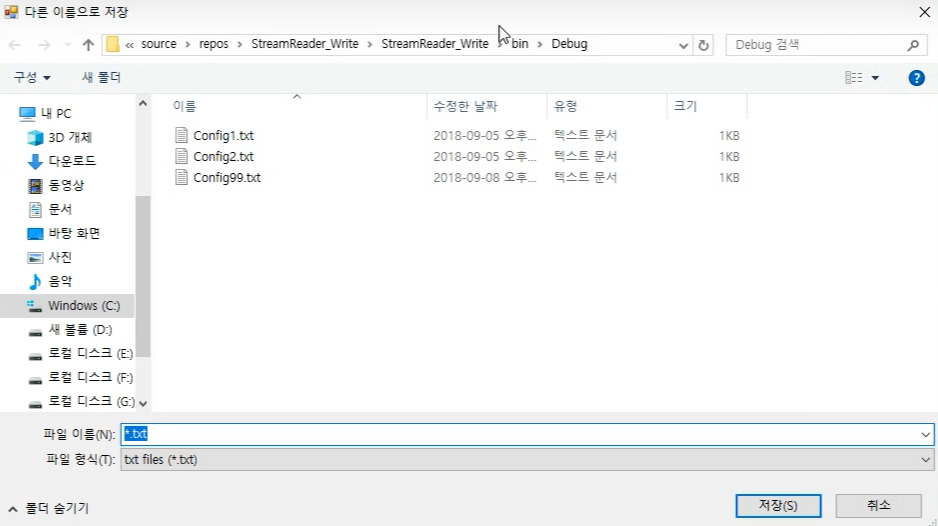The image size is (938, 526).
Task: Cancel with the 취소 button
Action: click(x=878, y=505)
